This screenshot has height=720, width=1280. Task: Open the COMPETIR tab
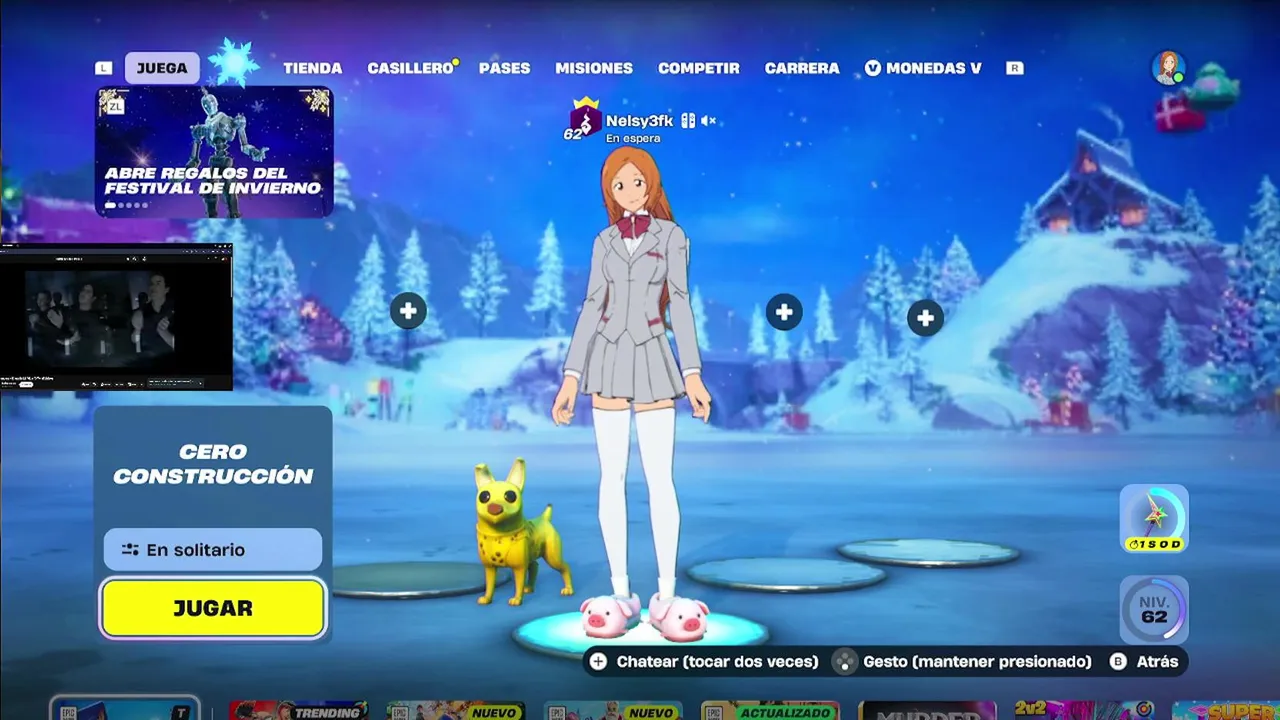pyautogui.click(x=699, y=68)
